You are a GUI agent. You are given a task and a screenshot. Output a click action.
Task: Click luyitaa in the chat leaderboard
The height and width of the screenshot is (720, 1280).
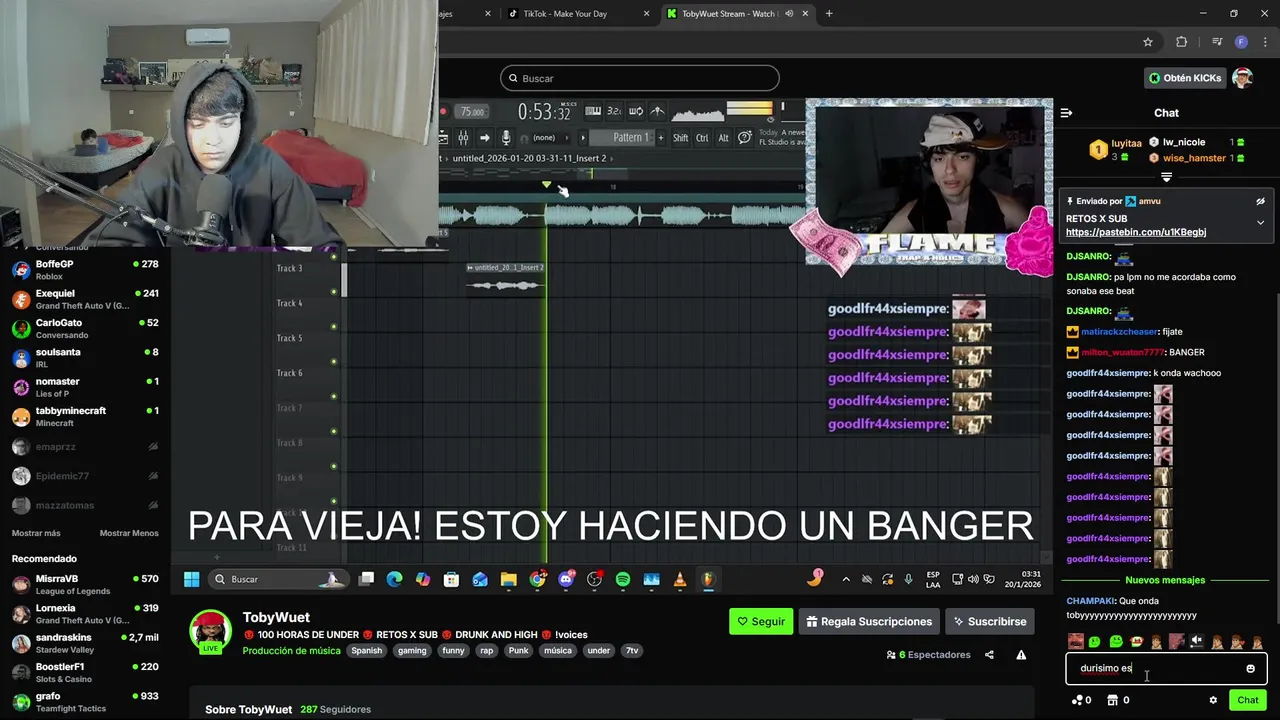(x=1125, y=143)
